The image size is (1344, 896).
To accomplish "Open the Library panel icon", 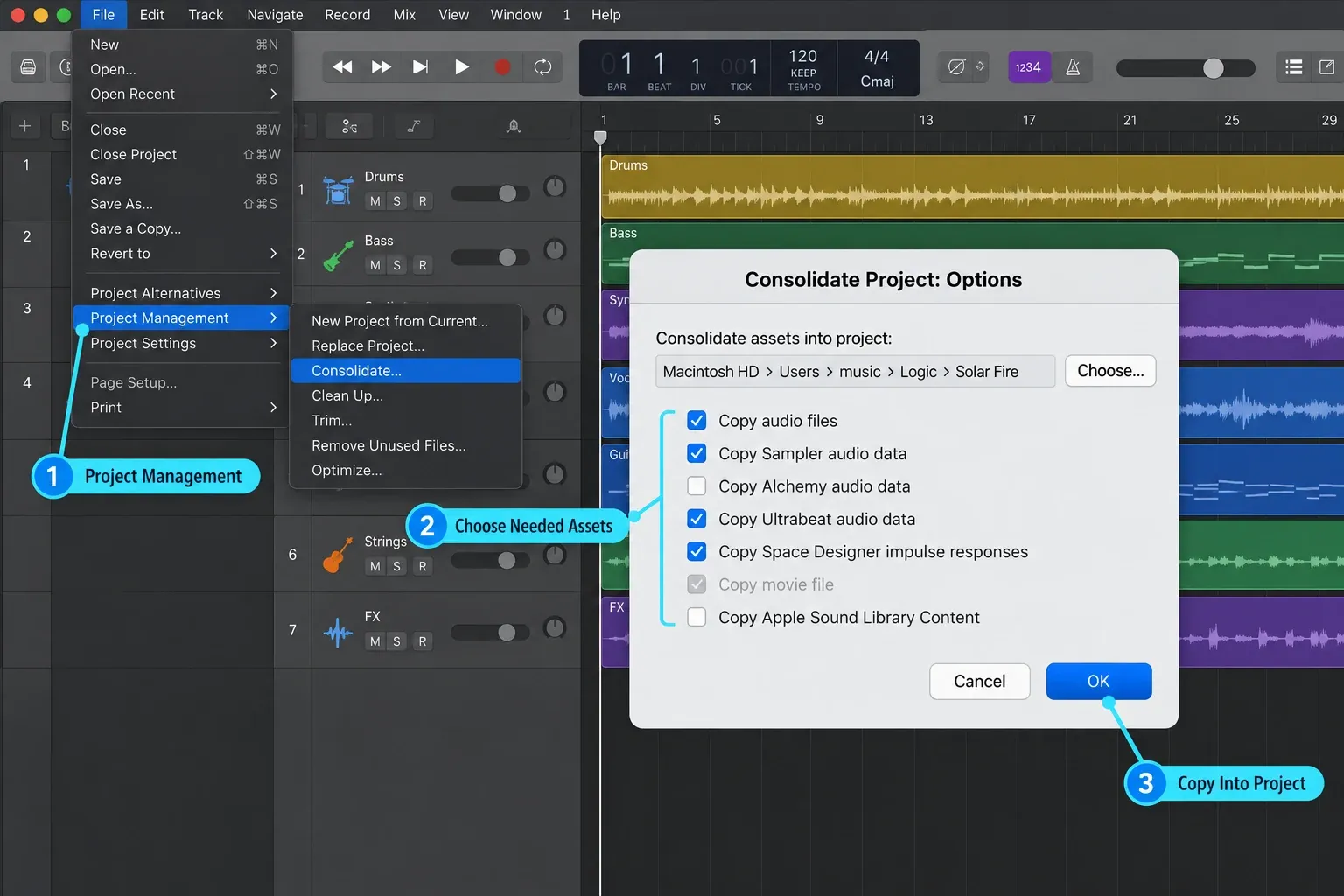I will (28, 67).
